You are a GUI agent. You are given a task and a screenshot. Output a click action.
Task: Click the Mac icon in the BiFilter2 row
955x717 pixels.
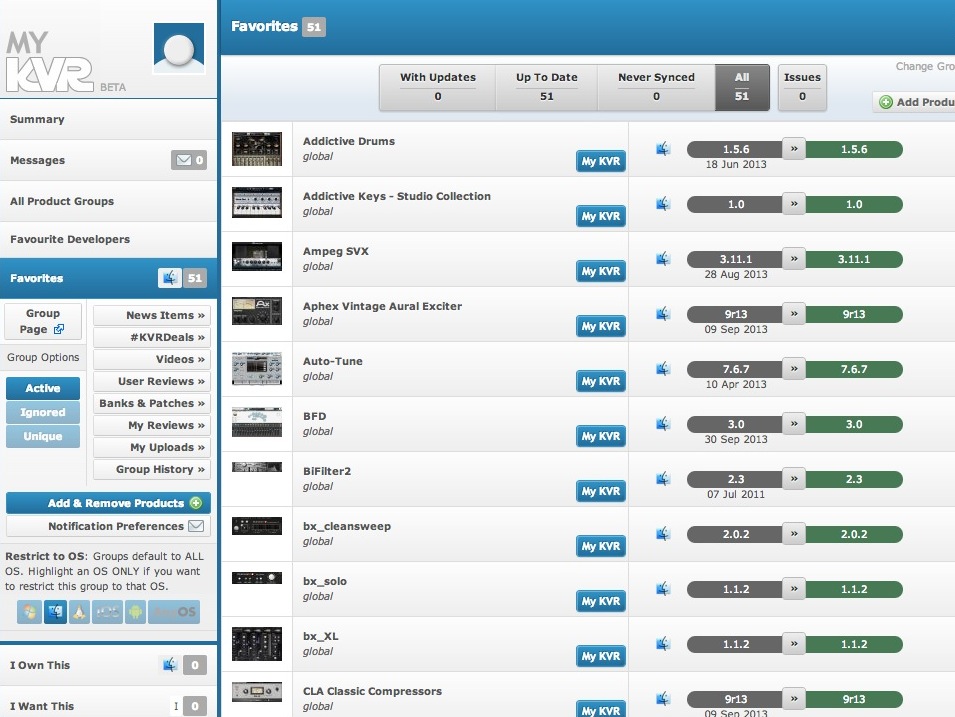point(663,479)
